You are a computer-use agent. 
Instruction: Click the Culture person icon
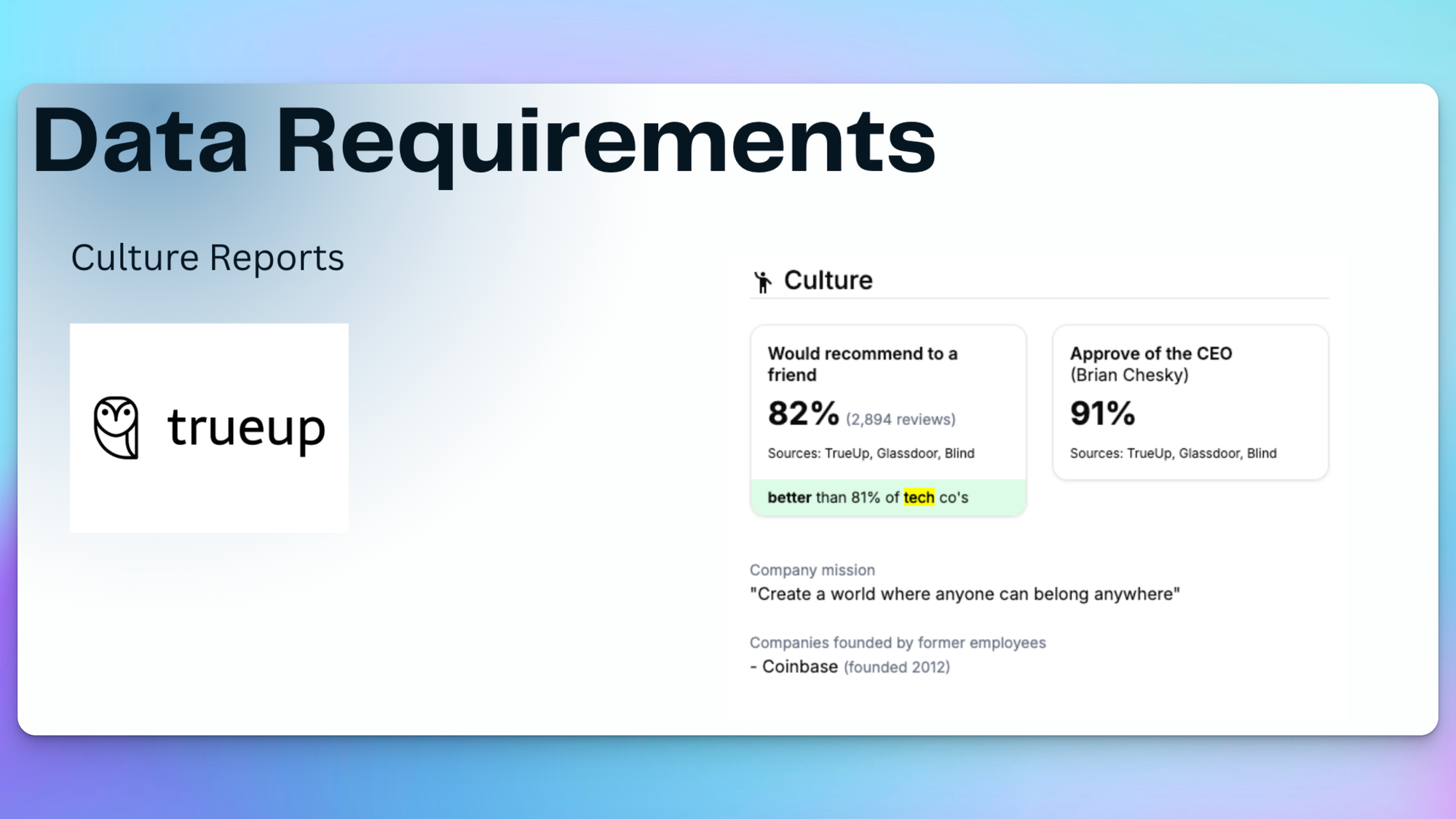point(762,282)
